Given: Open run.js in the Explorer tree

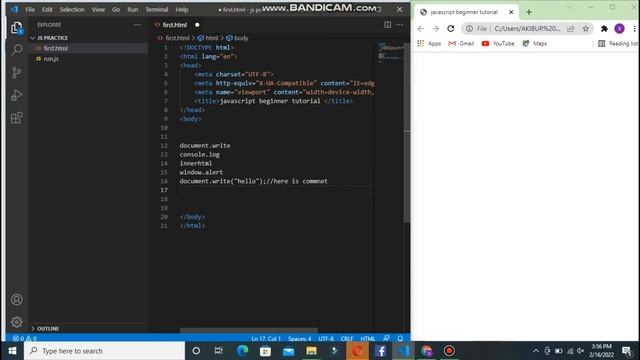Looking at the screenshot, I should [51, 59].
